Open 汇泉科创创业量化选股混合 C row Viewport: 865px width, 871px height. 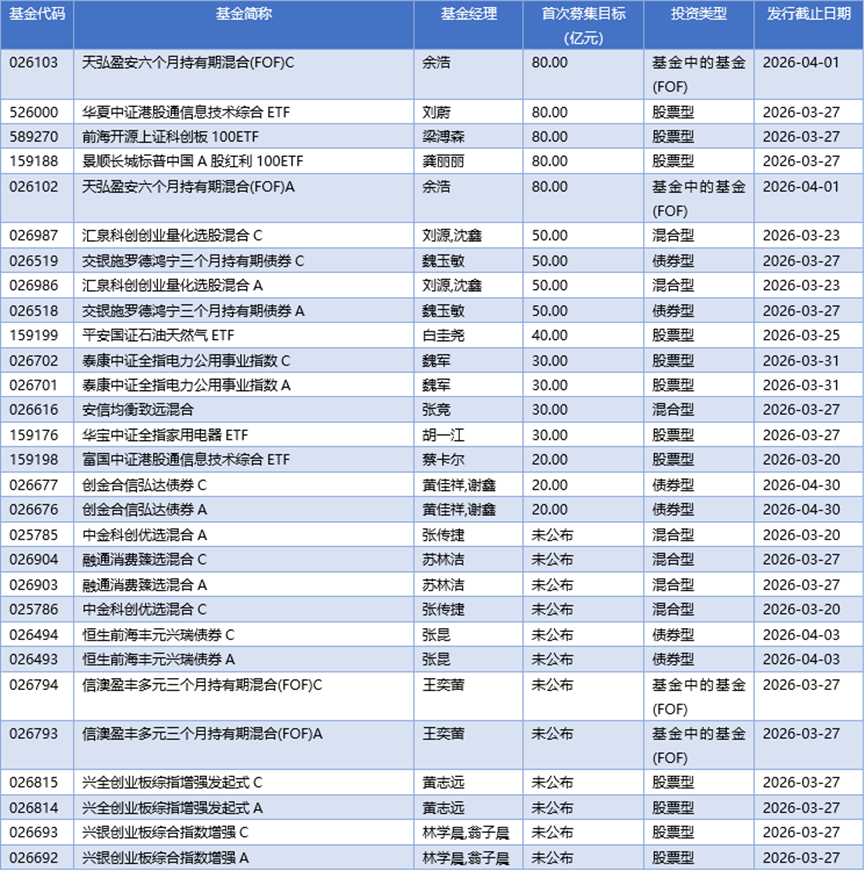[x=180, y=235]
